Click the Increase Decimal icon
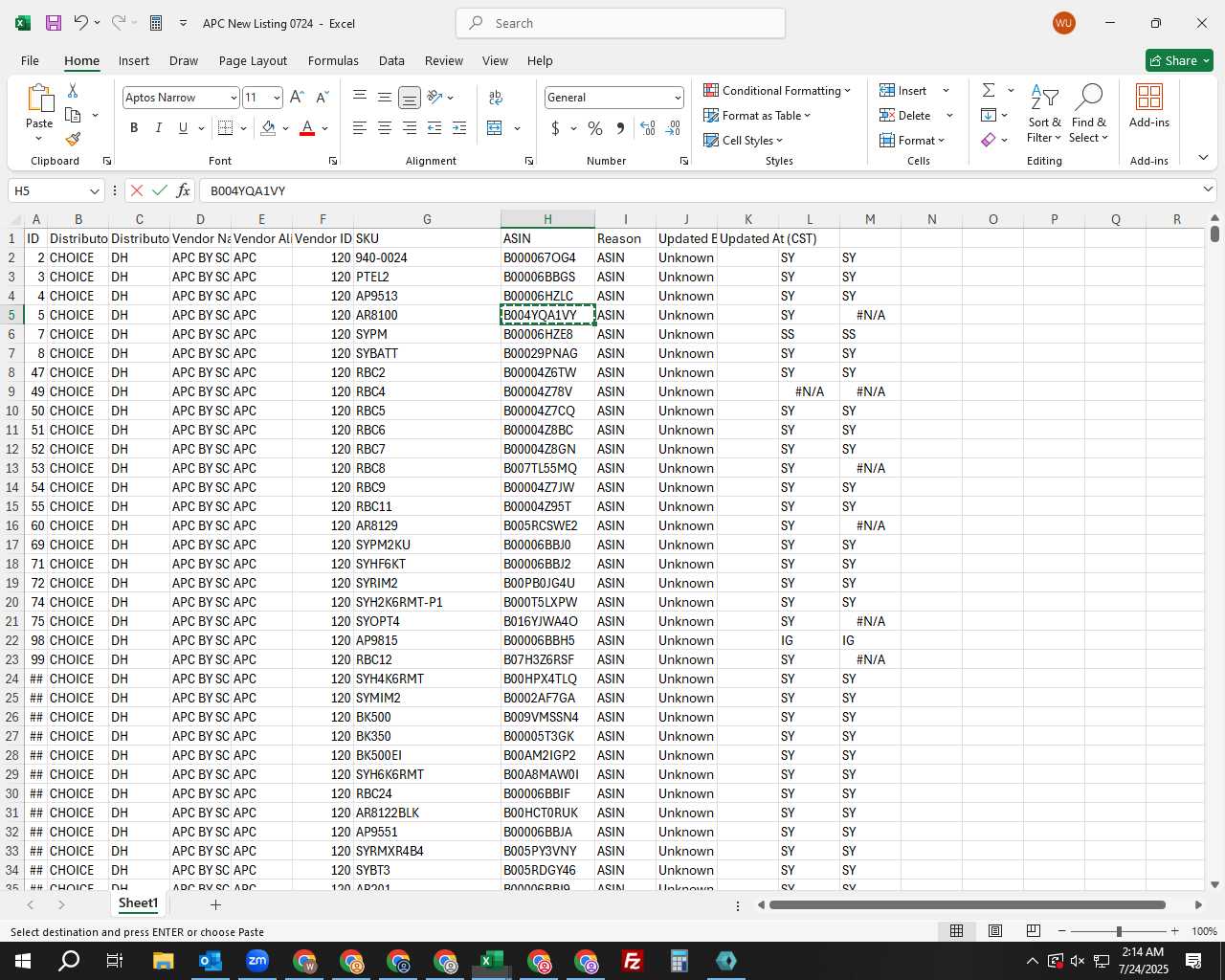The image size is (1225, 980). 648,128
